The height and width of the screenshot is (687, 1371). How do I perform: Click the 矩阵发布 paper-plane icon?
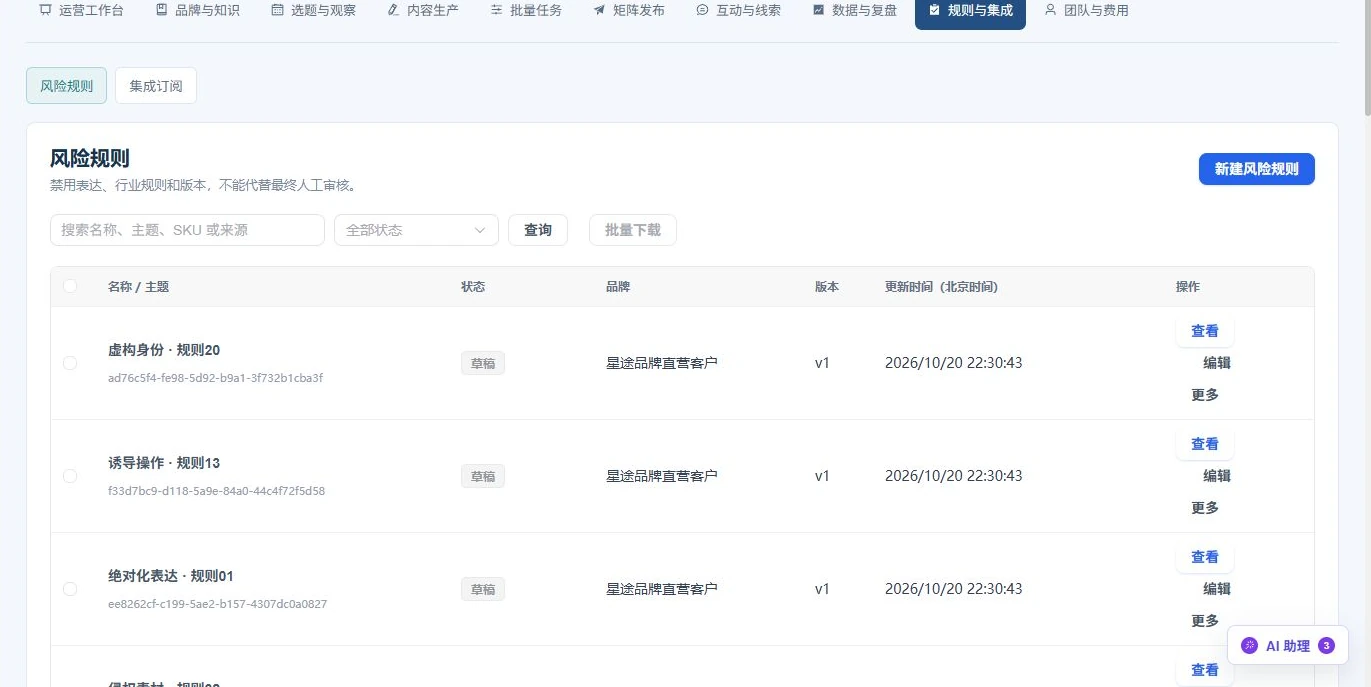click(599, 10)
